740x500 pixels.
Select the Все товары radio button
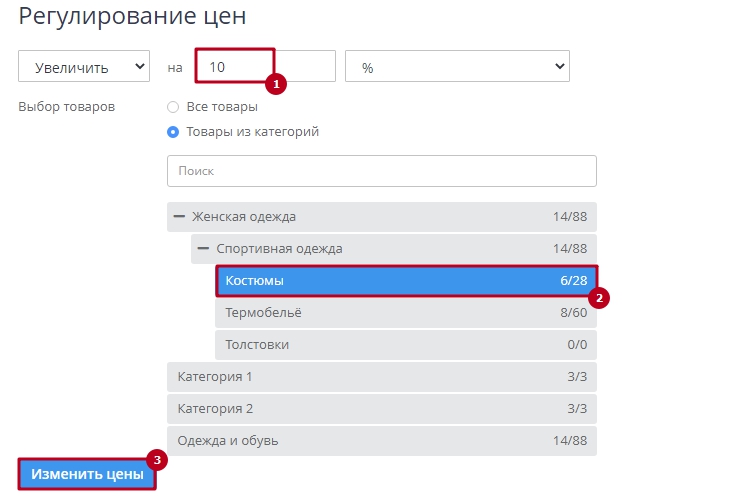[173, 107]
